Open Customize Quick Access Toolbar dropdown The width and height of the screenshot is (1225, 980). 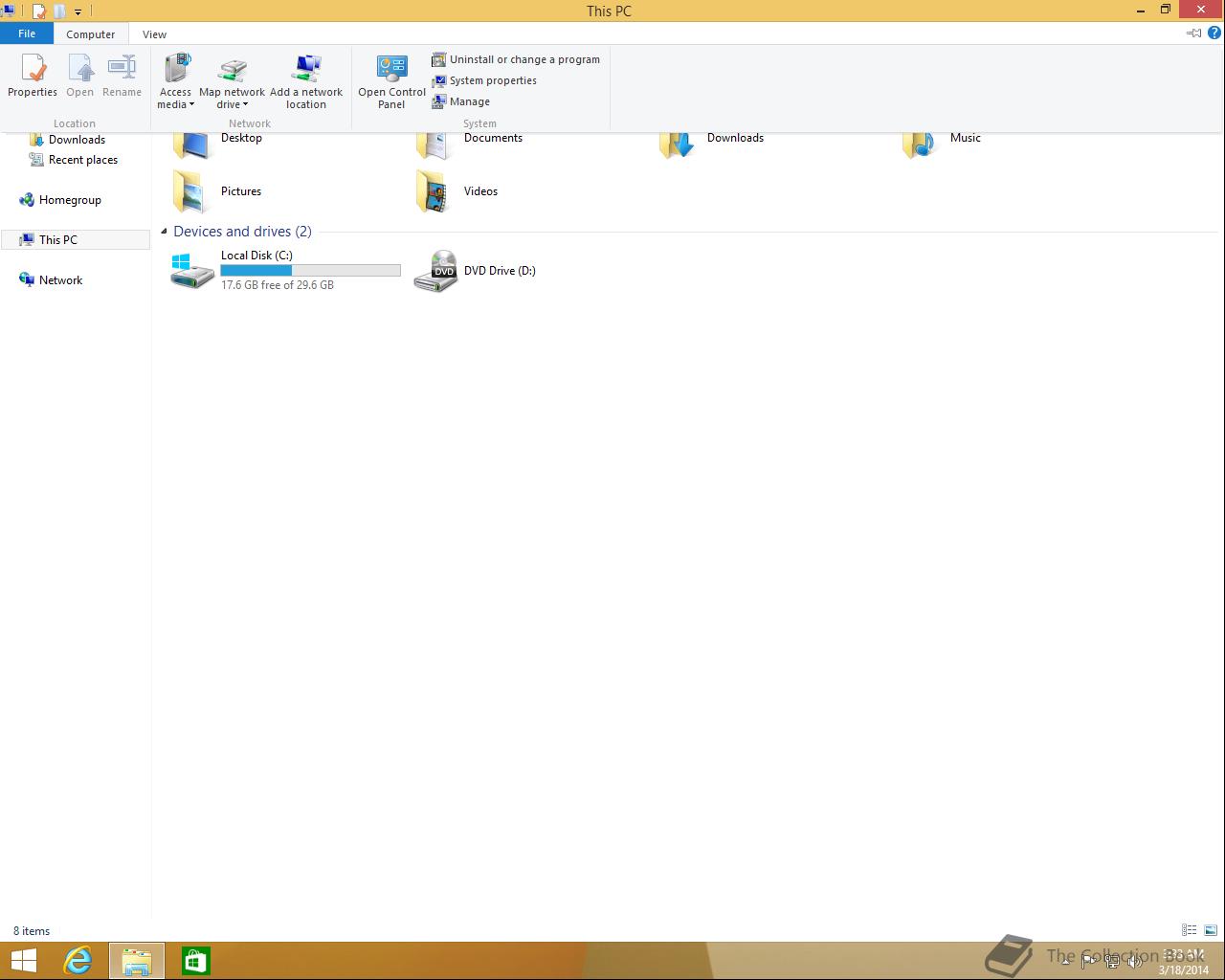[x=78, y=11]
